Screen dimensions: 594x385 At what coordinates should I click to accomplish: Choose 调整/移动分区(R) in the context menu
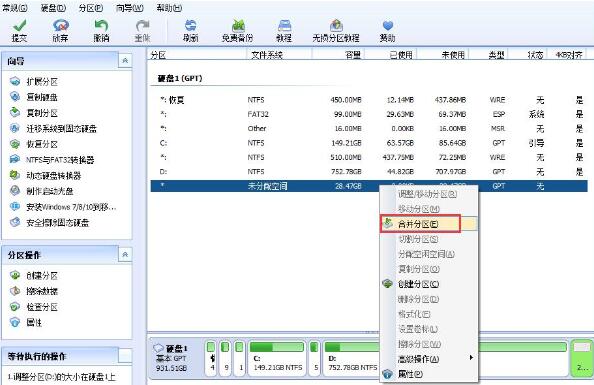point(429,194)
